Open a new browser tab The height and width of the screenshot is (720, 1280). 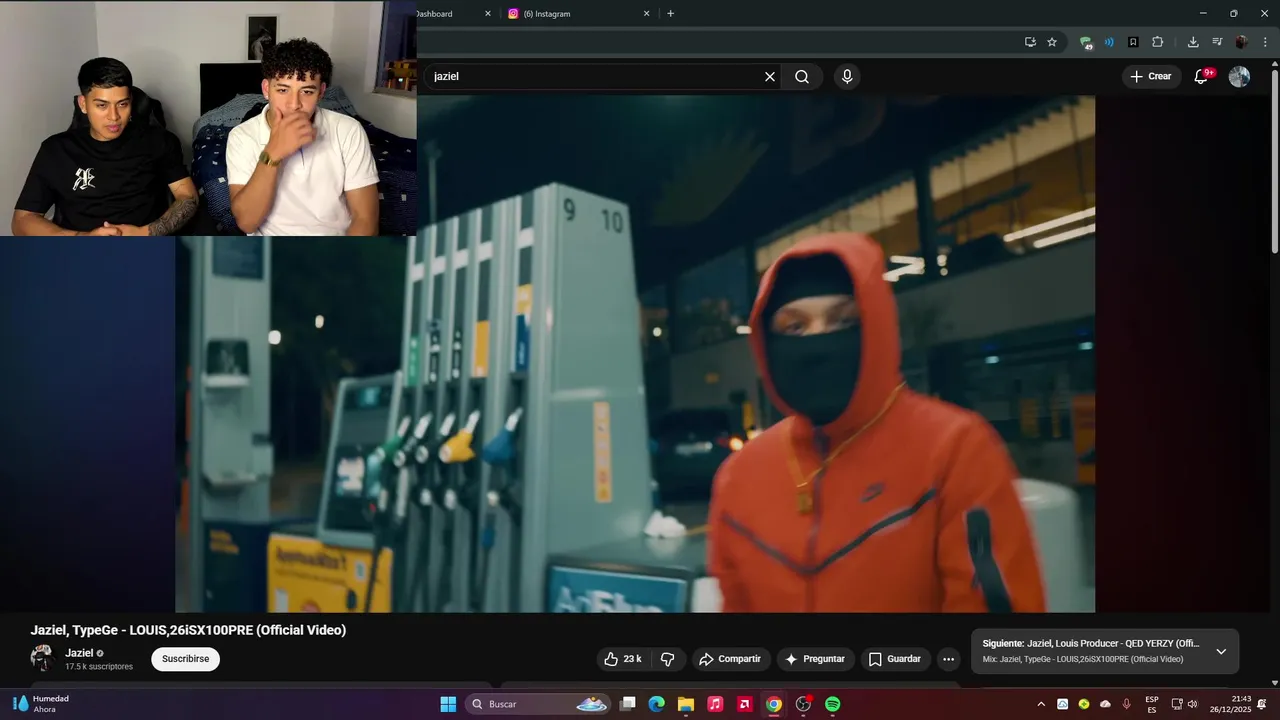pyautogui.click(x=670, y=14)
